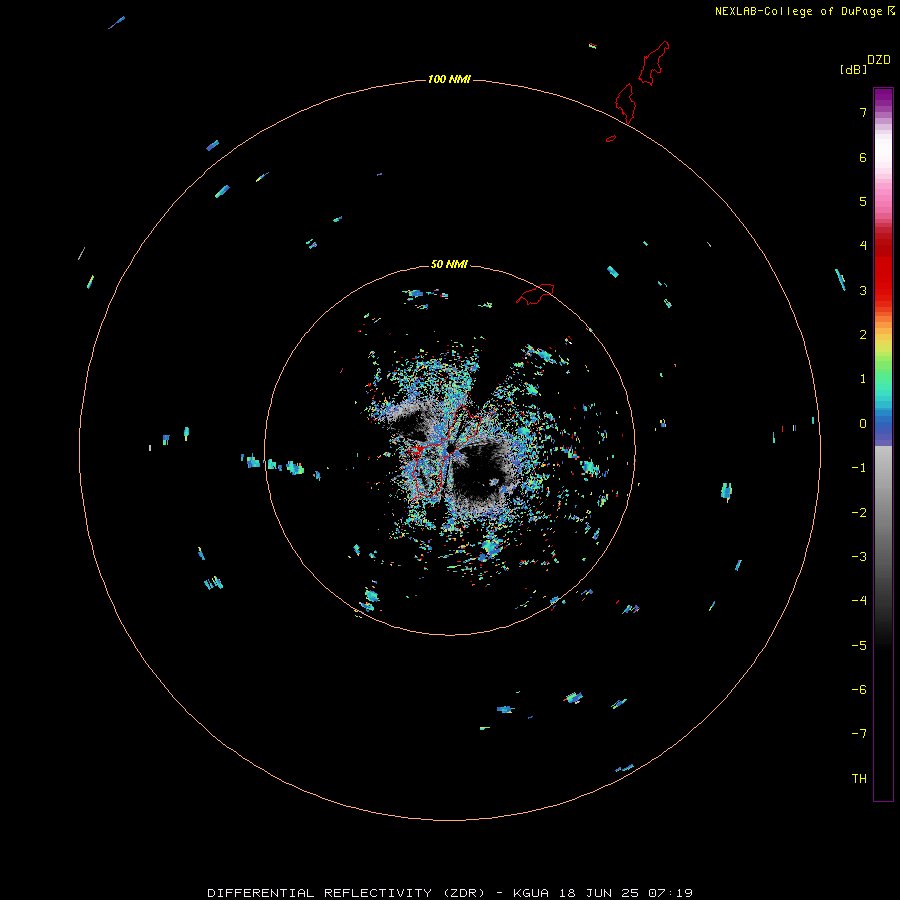Click the DZD colorbar title label
The height and width of the screenshot is (900, 900).
coord(879,60)
